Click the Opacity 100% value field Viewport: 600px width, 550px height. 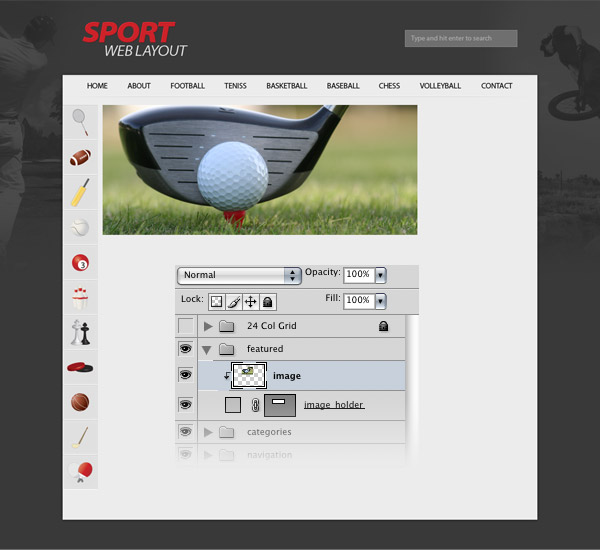(x=359, y=275)
